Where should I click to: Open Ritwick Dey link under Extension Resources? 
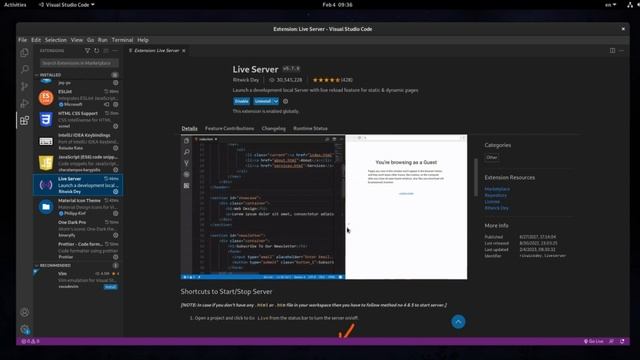click(497, 208)
